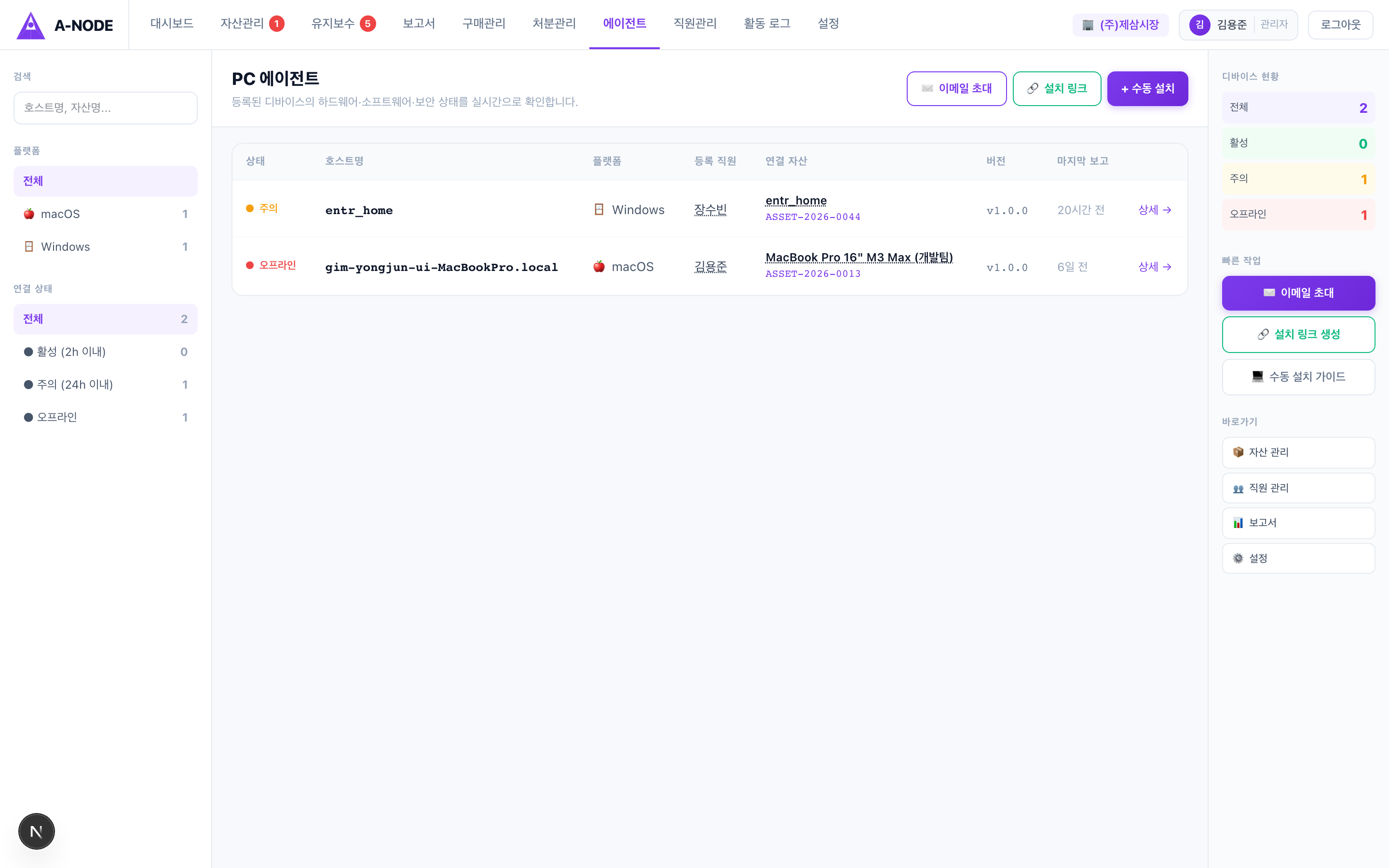
Task: Open the 보고서 shortcut with chart icon
Action: [1298, 523]
